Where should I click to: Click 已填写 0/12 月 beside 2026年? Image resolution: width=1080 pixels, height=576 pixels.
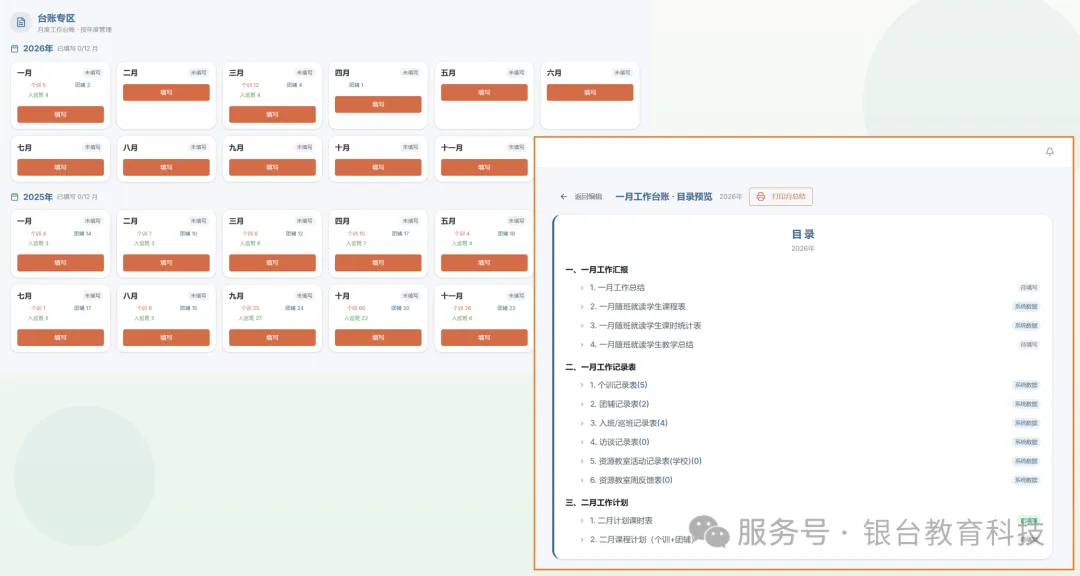(78, 49)
